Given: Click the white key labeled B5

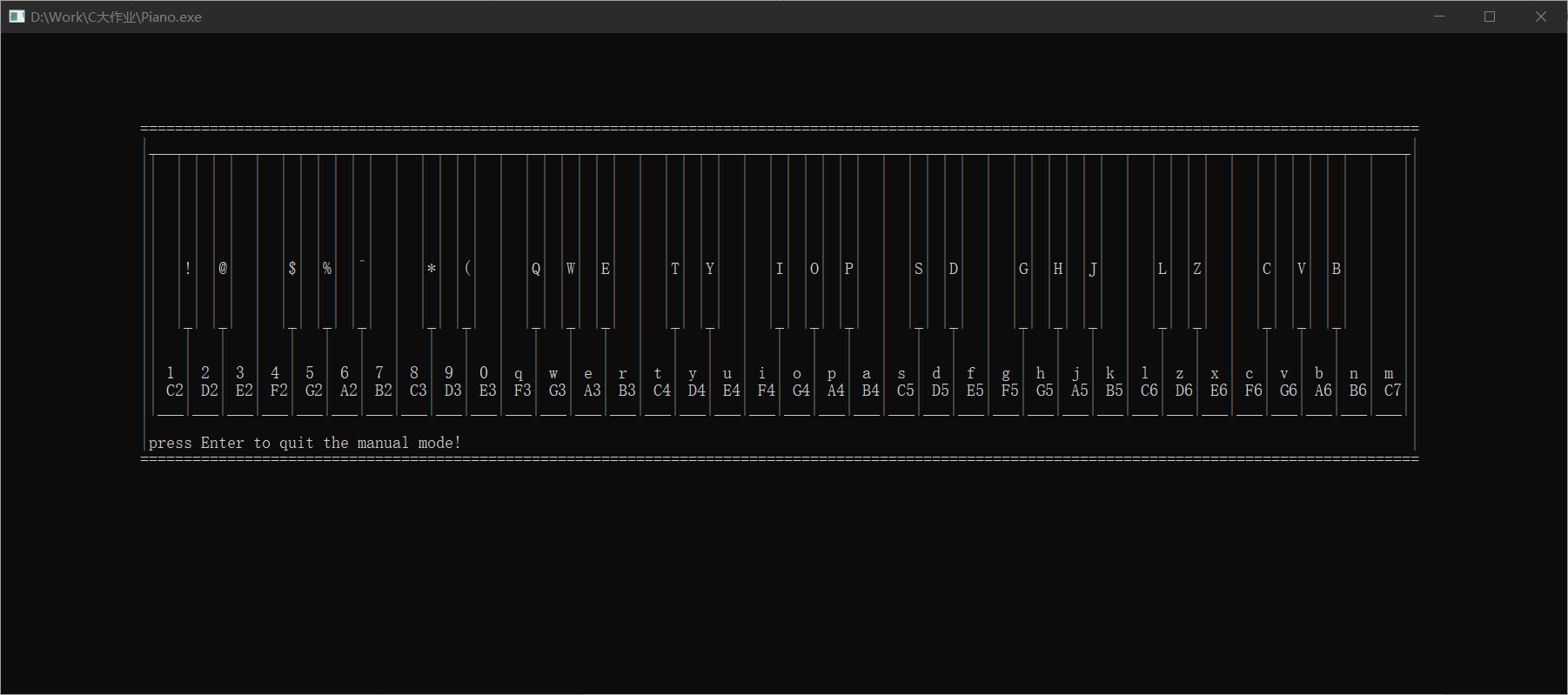Looking at the screenshot, I should (x=1110, y=383).
